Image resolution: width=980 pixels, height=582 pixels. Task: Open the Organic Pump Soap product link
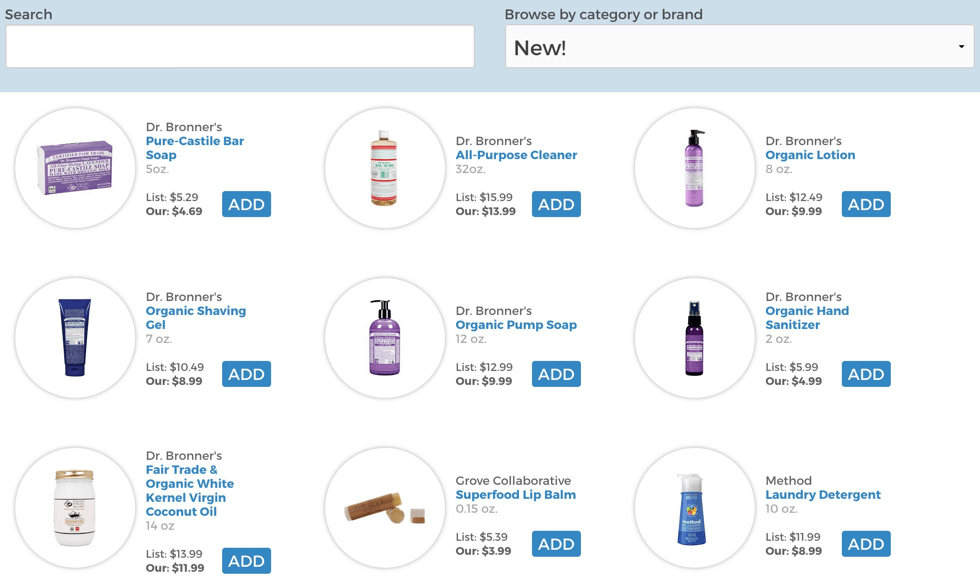pyautogui.click(x=516, y=325)
